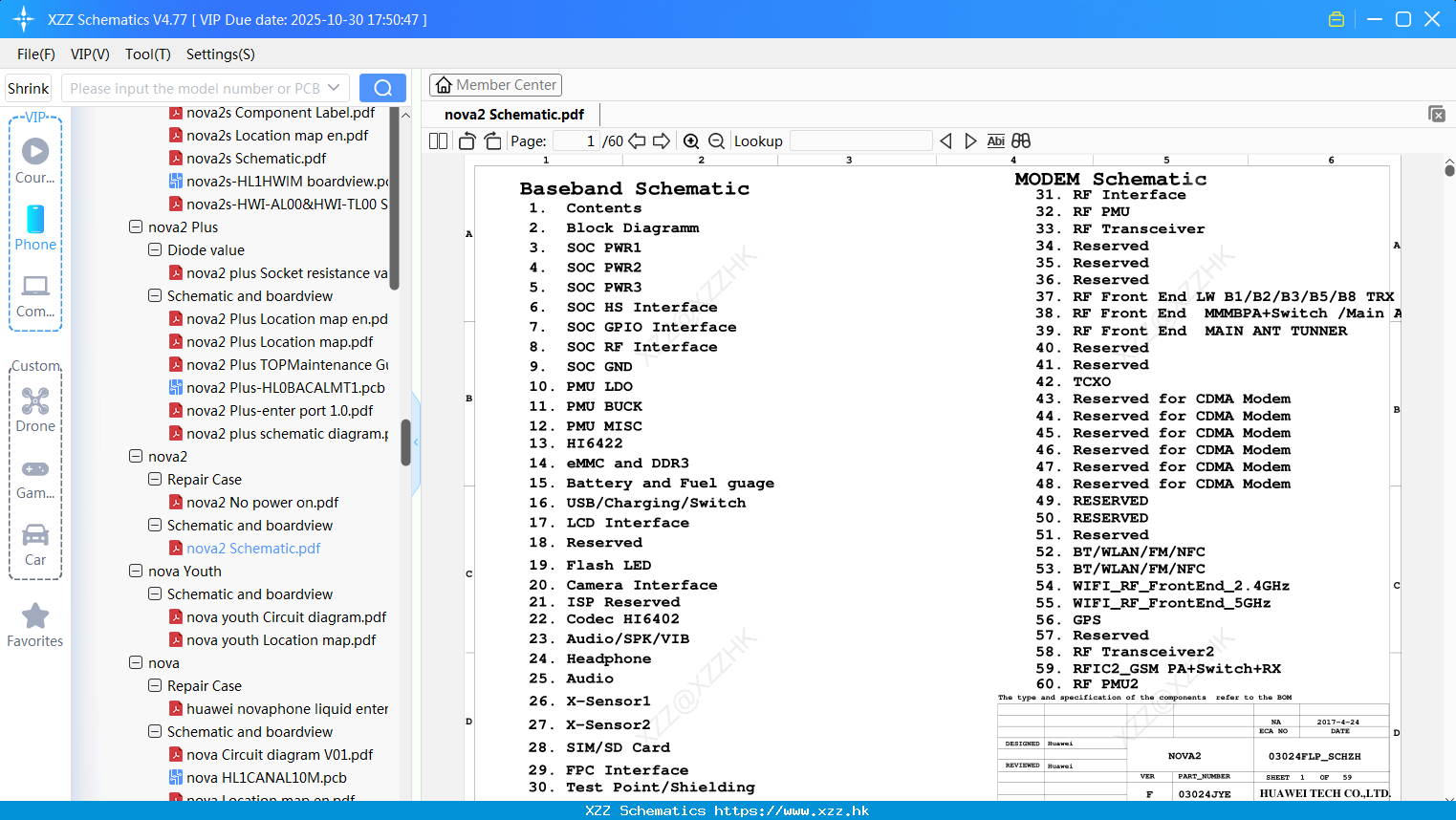This screenshot has width=1456, height=820.
Task: Select the nova2 Schematic.pdf tab
Action: (x=514, y=115)
